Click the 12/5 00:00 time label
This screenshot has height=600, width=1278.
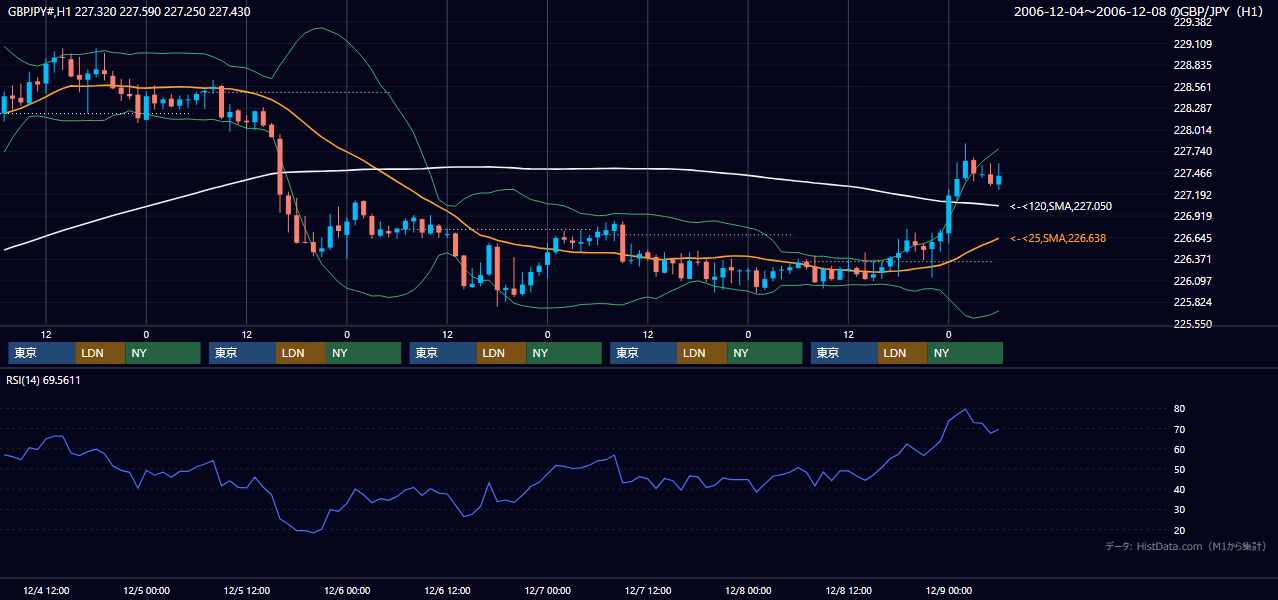click(146, 591)
